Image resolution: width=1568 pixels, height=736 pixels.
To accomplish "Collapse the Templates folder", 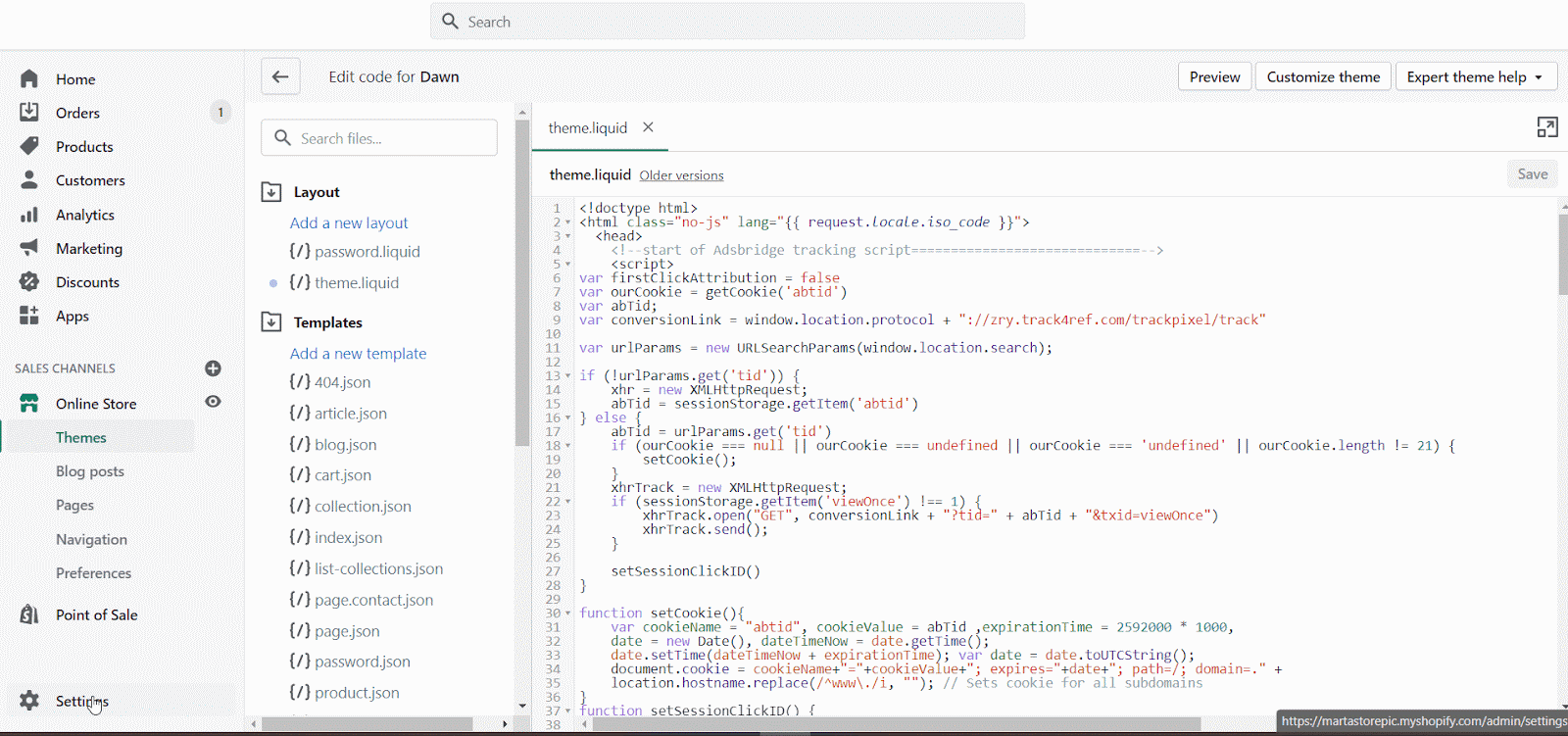I will point(271,322).
